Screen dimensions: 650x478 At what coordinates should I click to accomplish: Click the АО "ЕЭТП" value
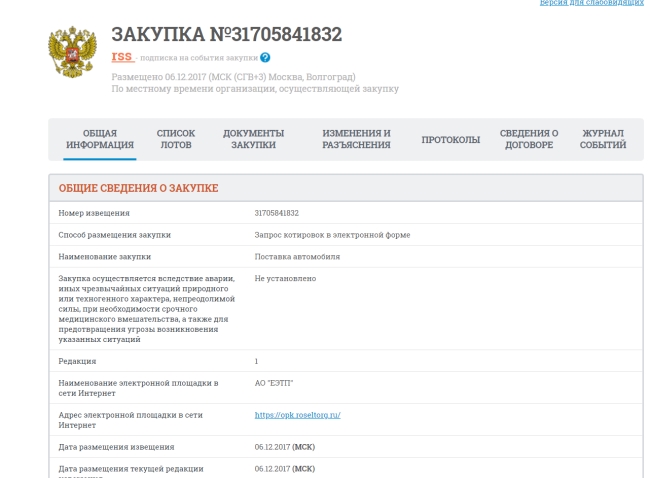274,383
